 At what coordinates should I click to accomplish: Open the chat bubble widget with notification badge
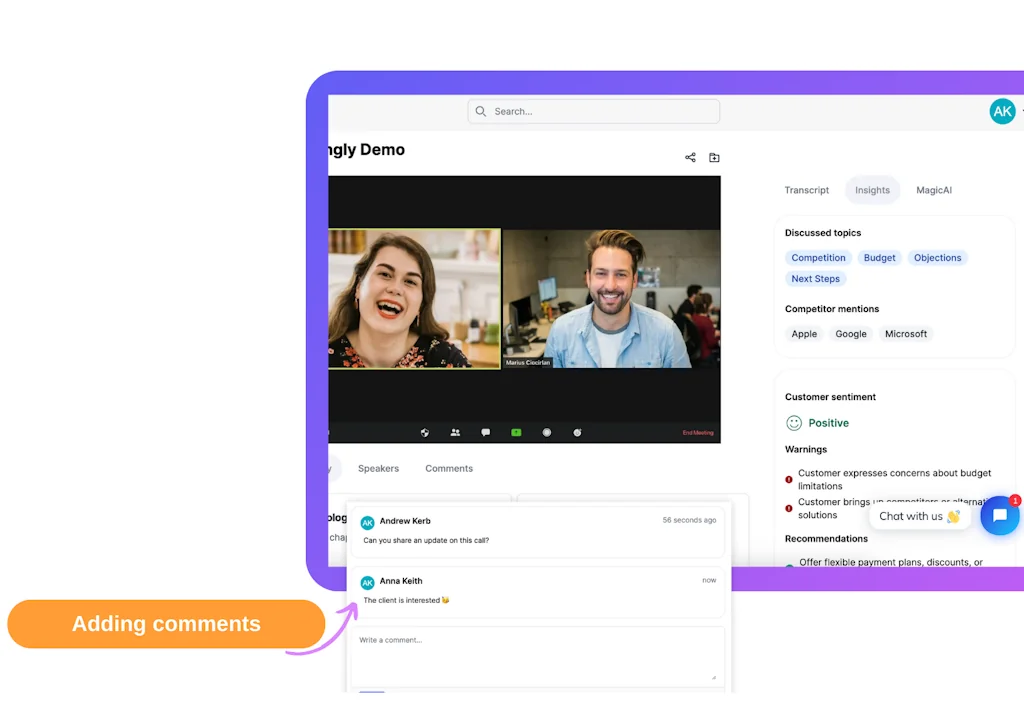[x=999, y=516]
